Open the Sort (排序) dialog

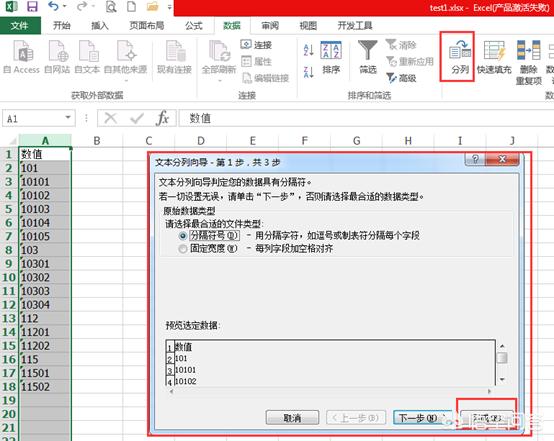[331, 57]
